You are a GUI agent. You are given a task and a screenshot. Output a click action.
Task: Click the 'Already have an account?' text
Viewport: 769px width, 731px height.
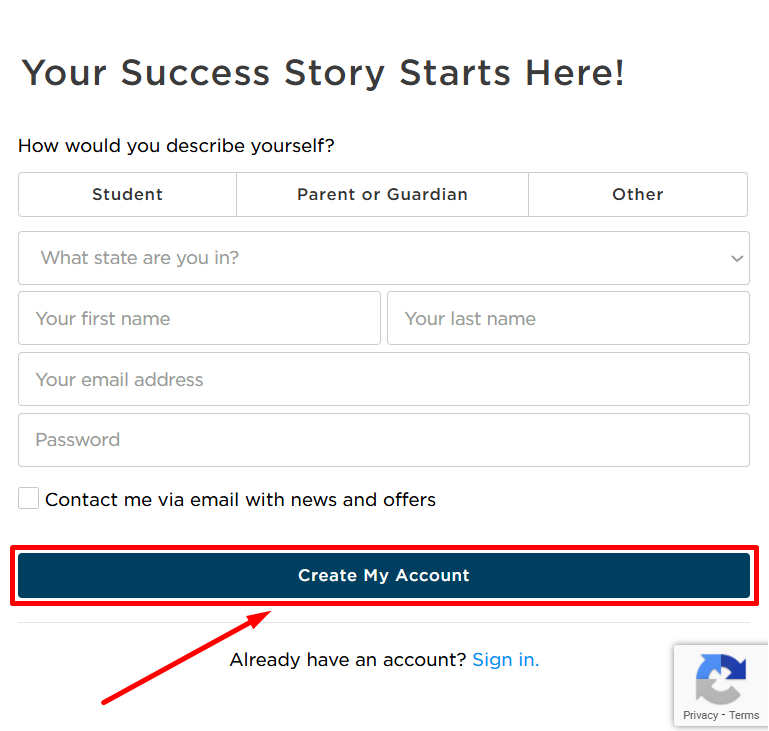[x=348, y=660]
